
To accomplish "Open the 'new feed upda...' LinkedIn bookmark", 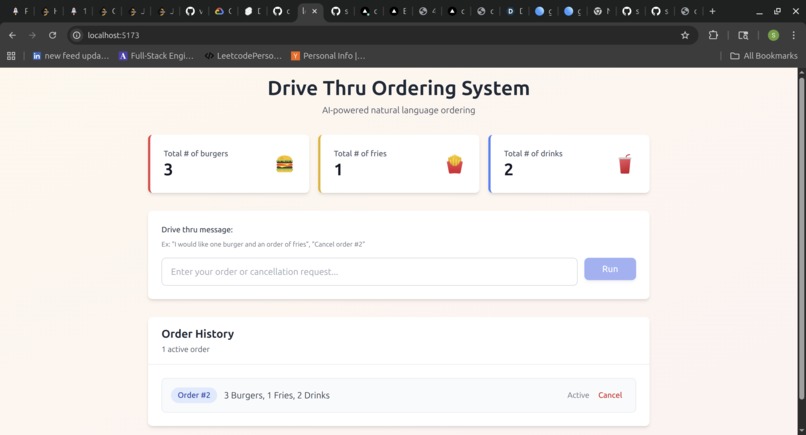I will [70, 56].
